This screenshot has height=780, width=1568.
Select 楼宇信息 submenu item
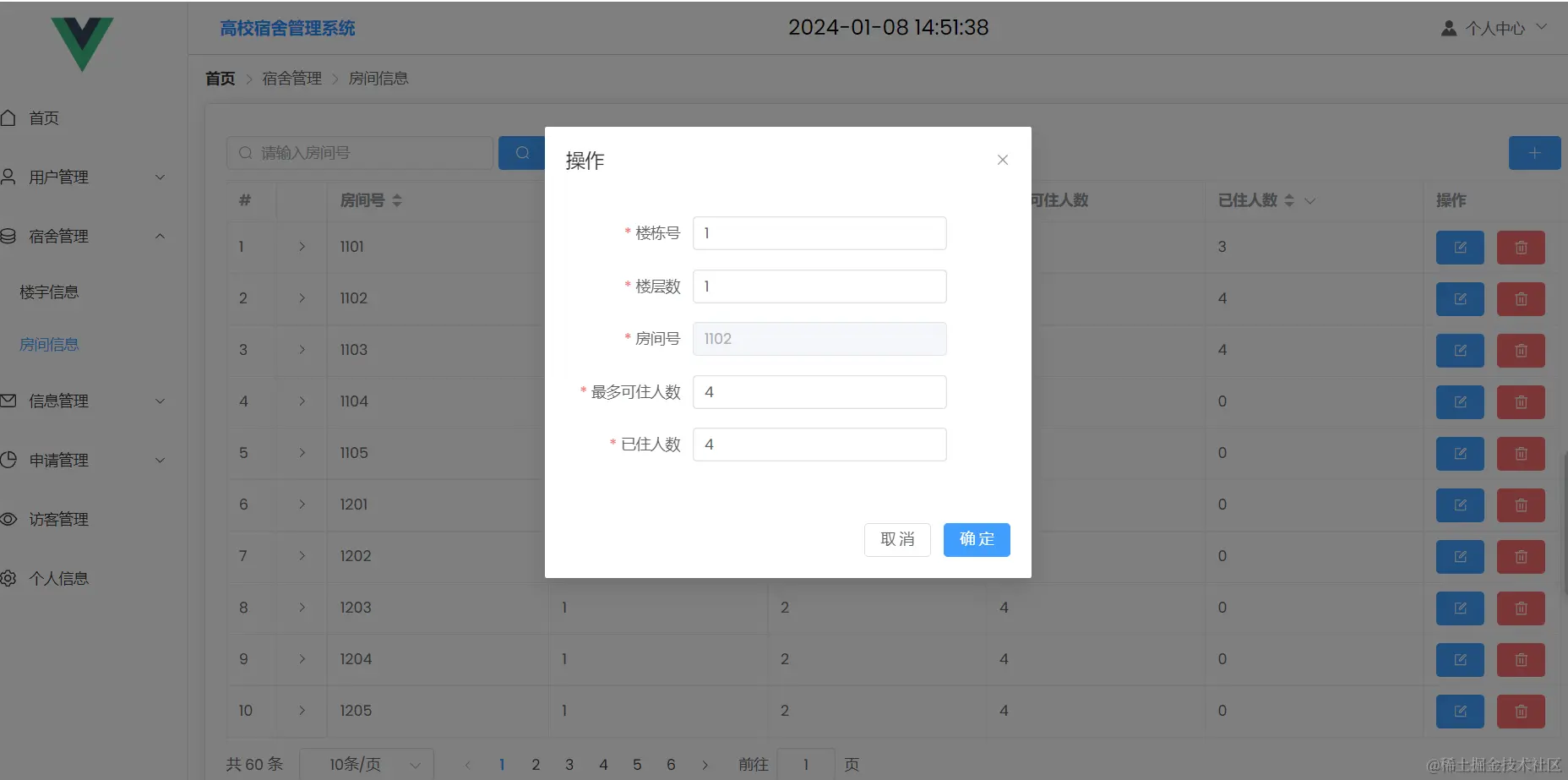[49, 292]
